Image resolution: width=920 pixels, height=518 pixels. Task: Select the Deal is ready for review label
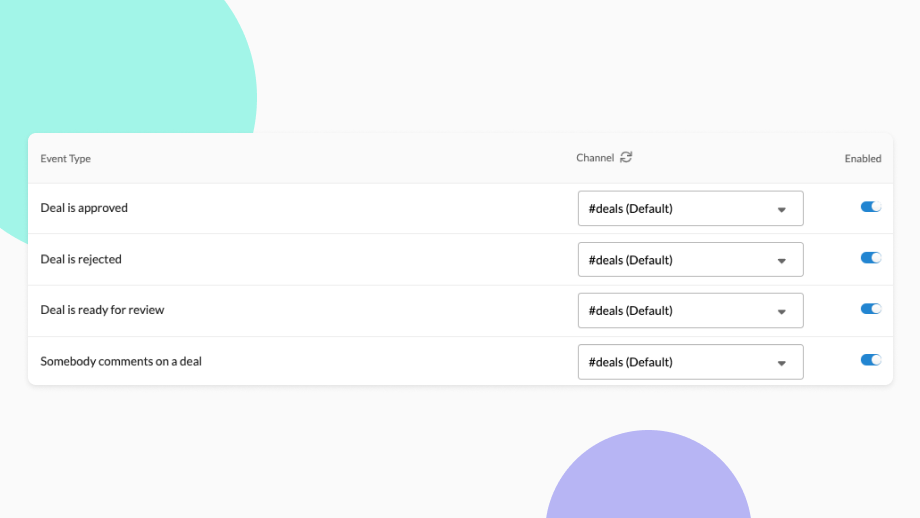102,310
